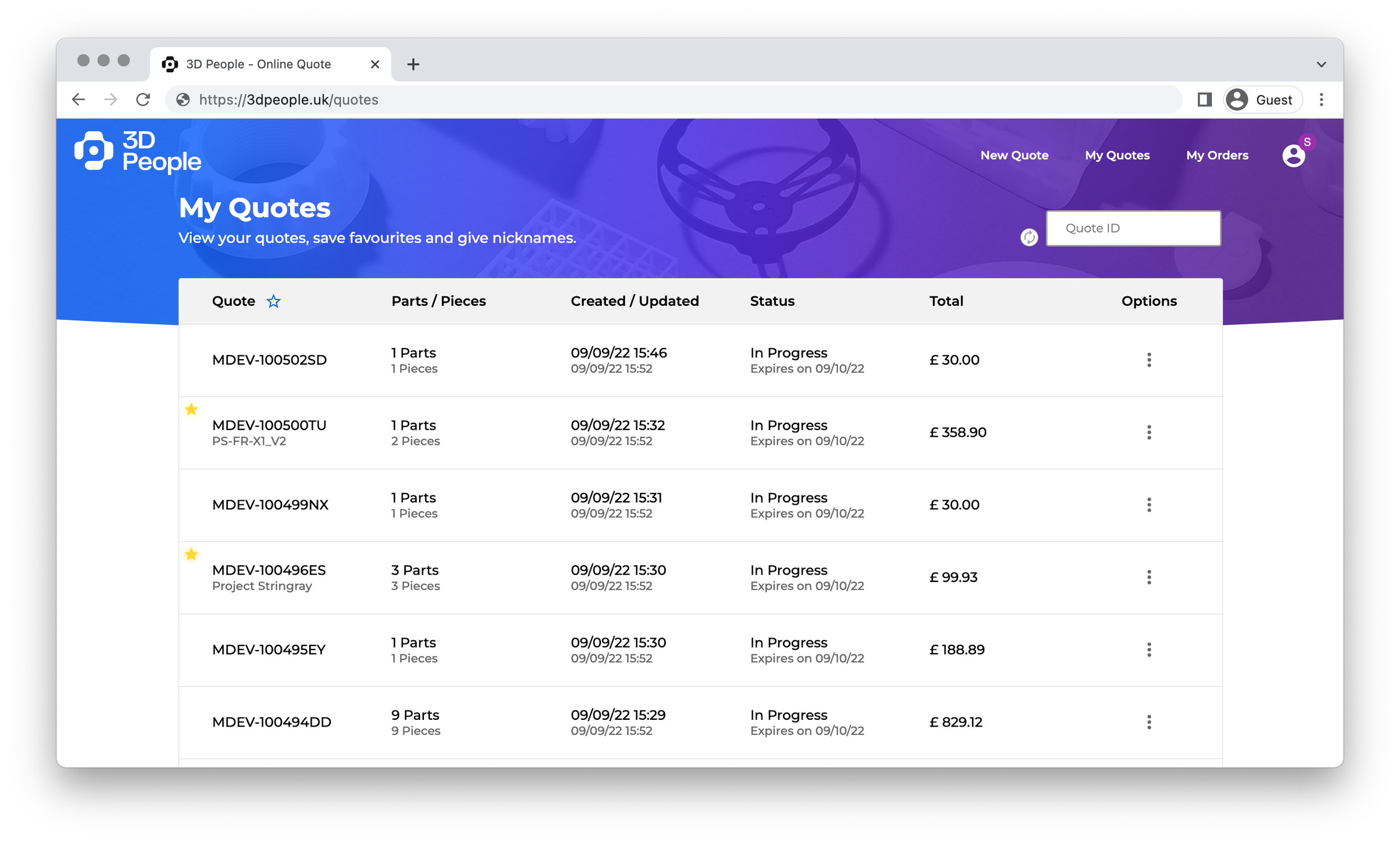
Task: Open options menu for quote MDEV-100495EY
Action: click(x=1149, y=650)
